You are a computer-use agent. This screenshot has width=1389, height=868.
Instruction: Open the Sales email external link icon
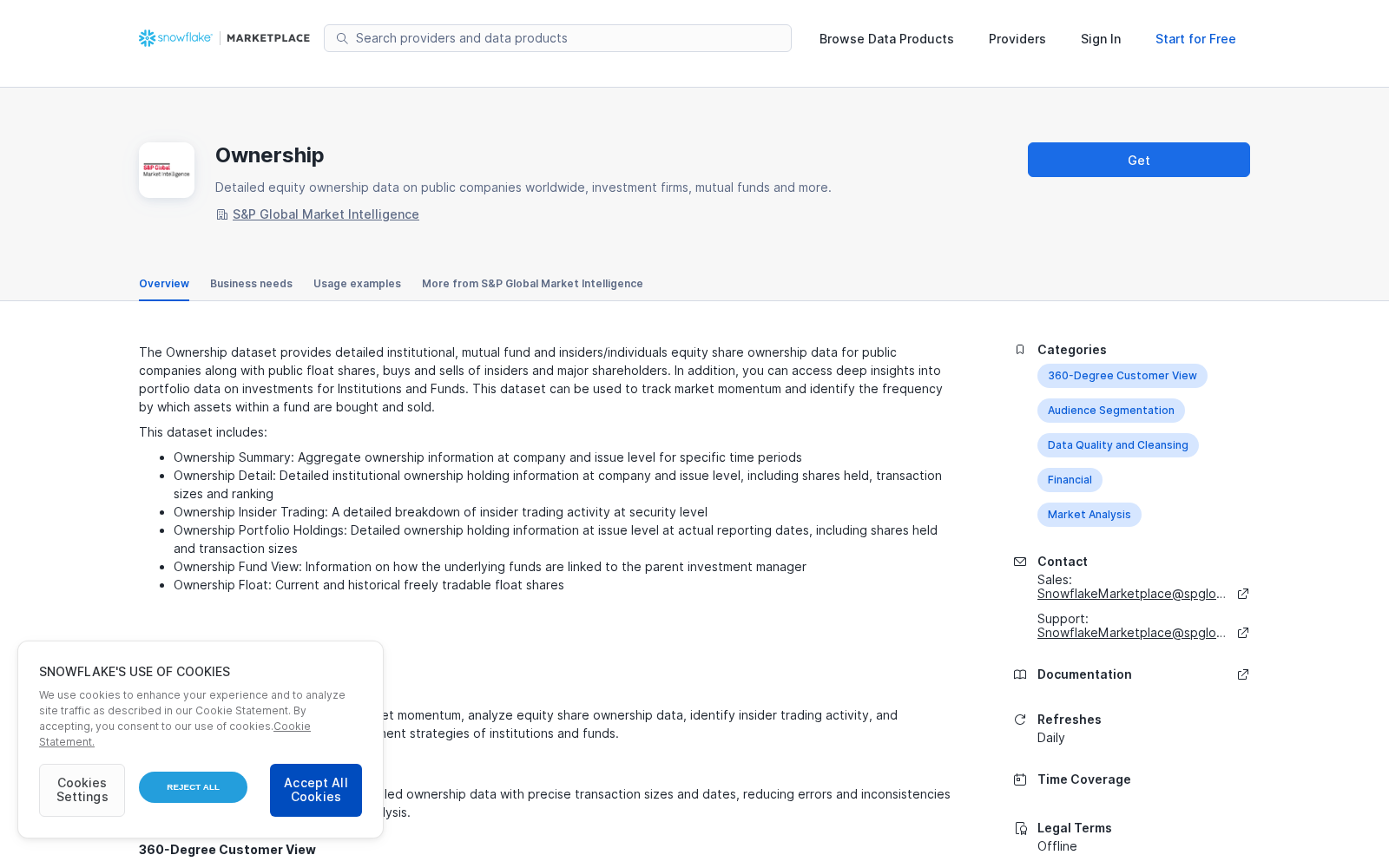click(1243, 594)
